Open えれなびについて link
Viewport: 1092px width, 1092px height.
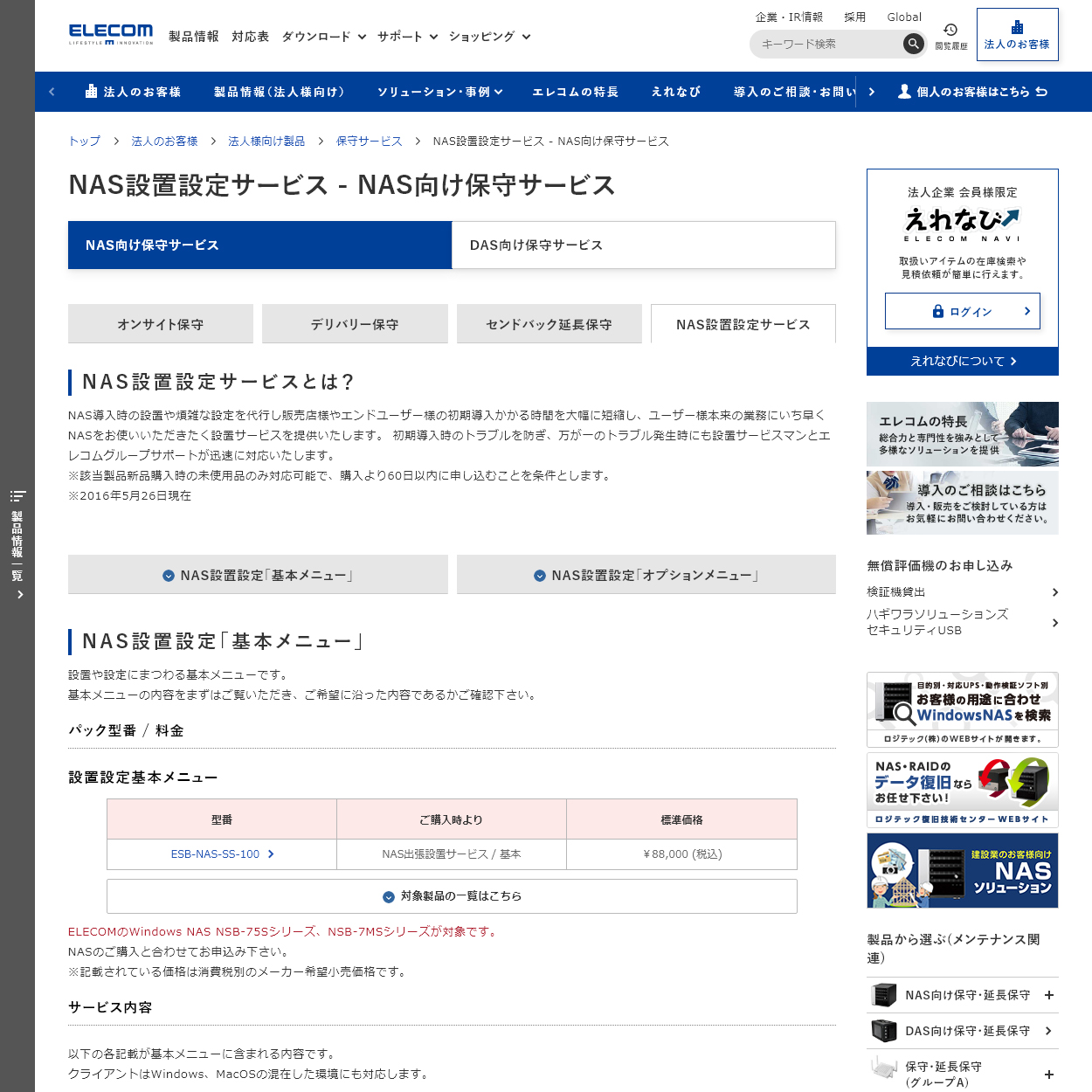coord(963,361)
